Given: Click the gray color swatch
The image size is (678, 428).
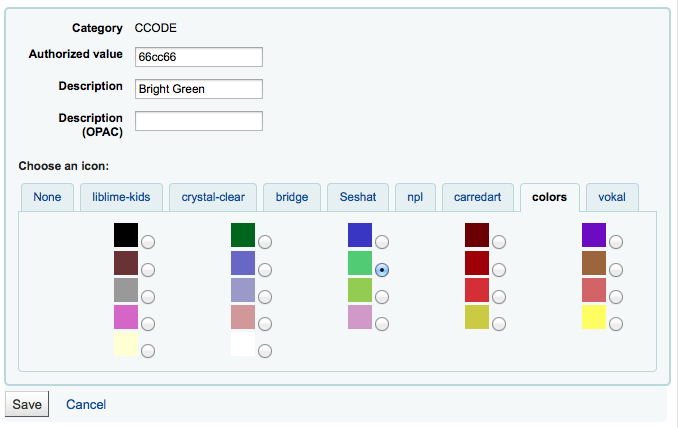Looking at the screenshot, I should (125, 290).
